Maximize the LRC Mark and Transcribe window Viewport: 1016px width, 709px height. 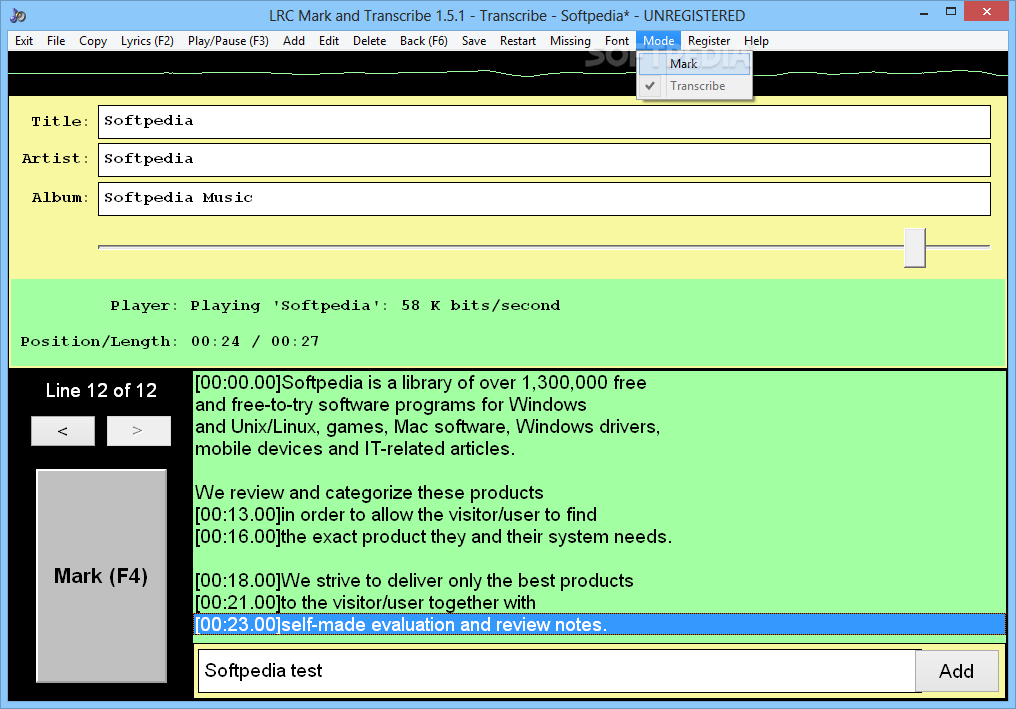(x=951, y=12)
